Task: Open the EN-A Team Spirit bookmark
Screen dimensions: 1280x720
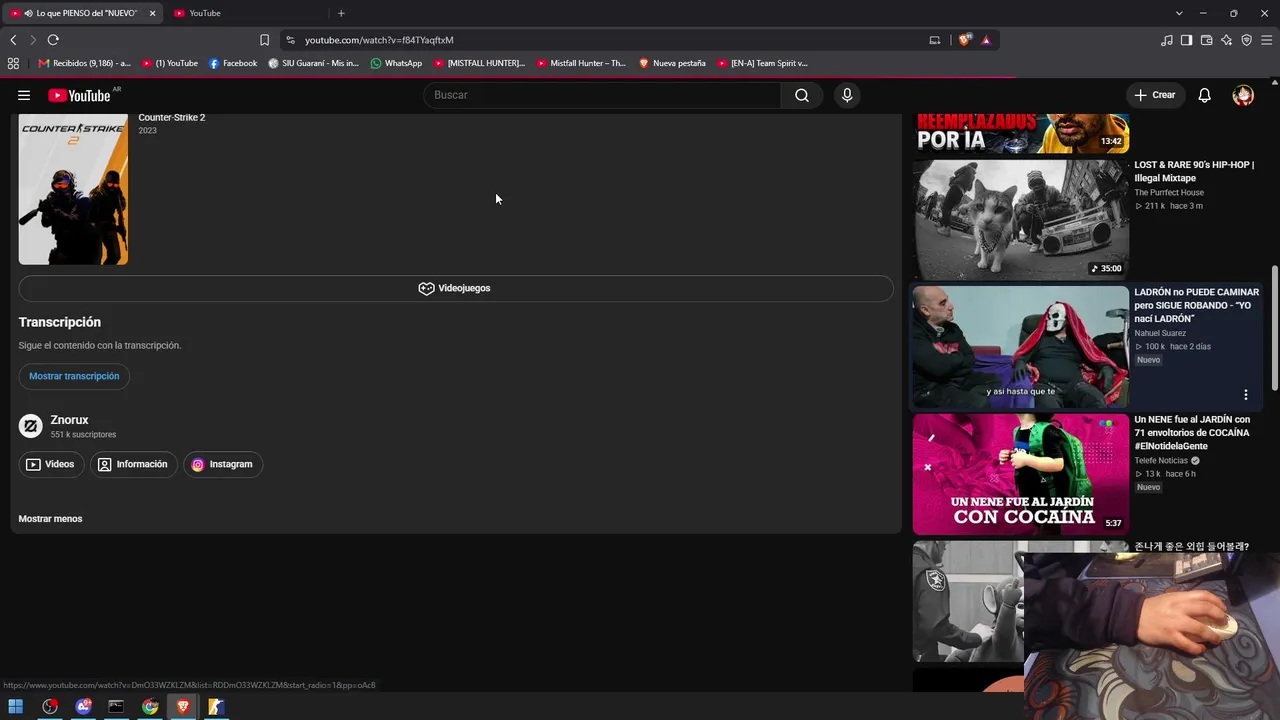Action: tap(762, 63)
